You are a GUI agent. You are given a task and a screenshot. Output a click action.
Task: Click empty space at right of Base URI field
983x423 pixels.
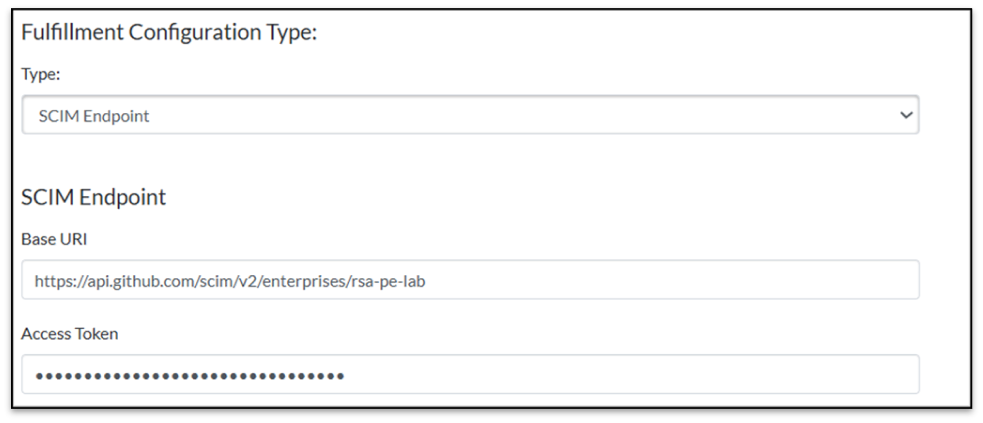700,281
